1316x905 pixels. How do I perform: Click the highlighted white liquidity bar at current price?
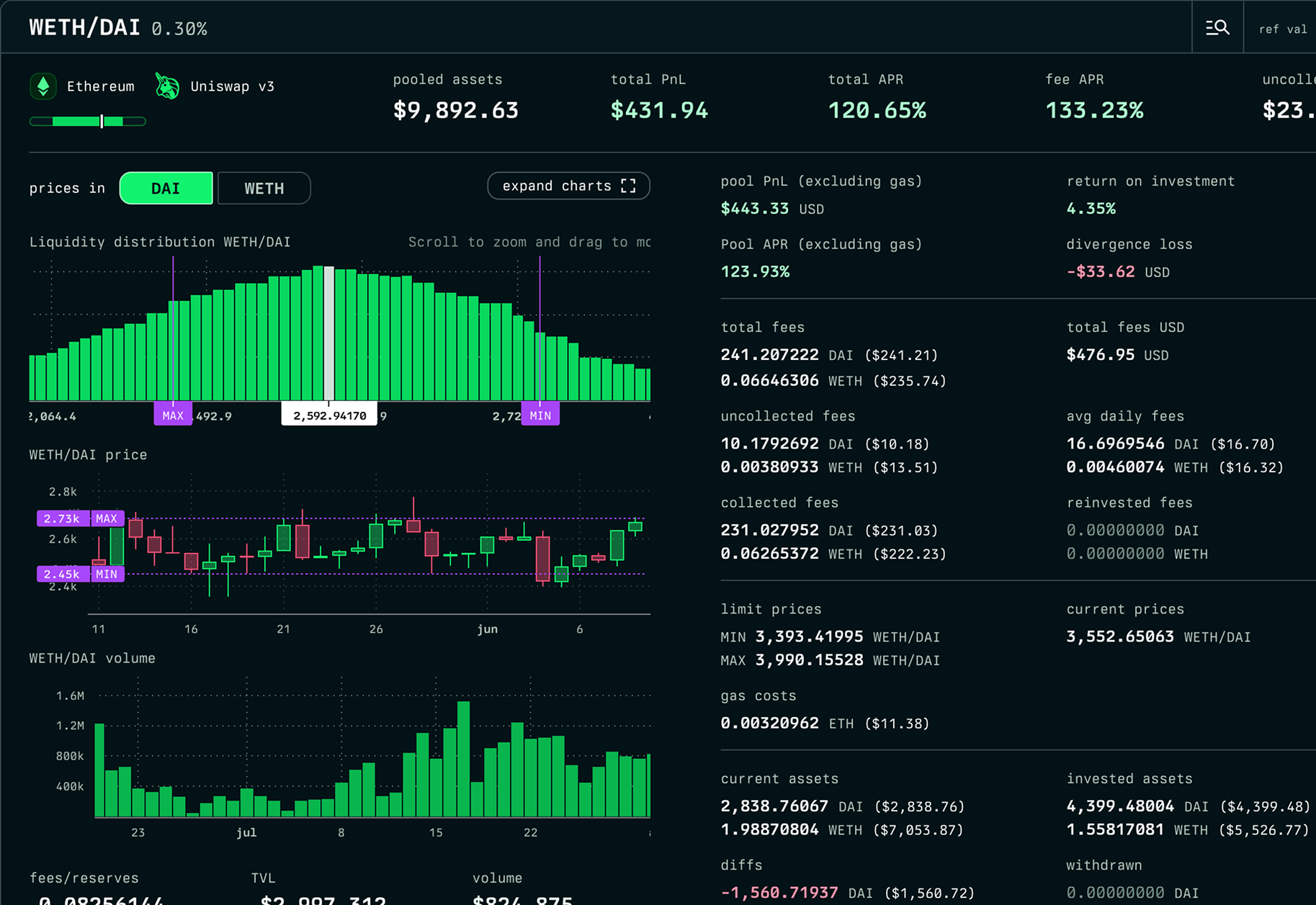click(x=329, y=333)
